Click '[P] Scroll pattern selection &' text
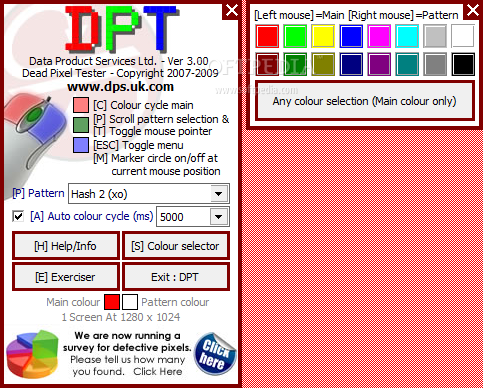Image resolution: width=483 pixels, height=388 pixels. tap(161, 119)
